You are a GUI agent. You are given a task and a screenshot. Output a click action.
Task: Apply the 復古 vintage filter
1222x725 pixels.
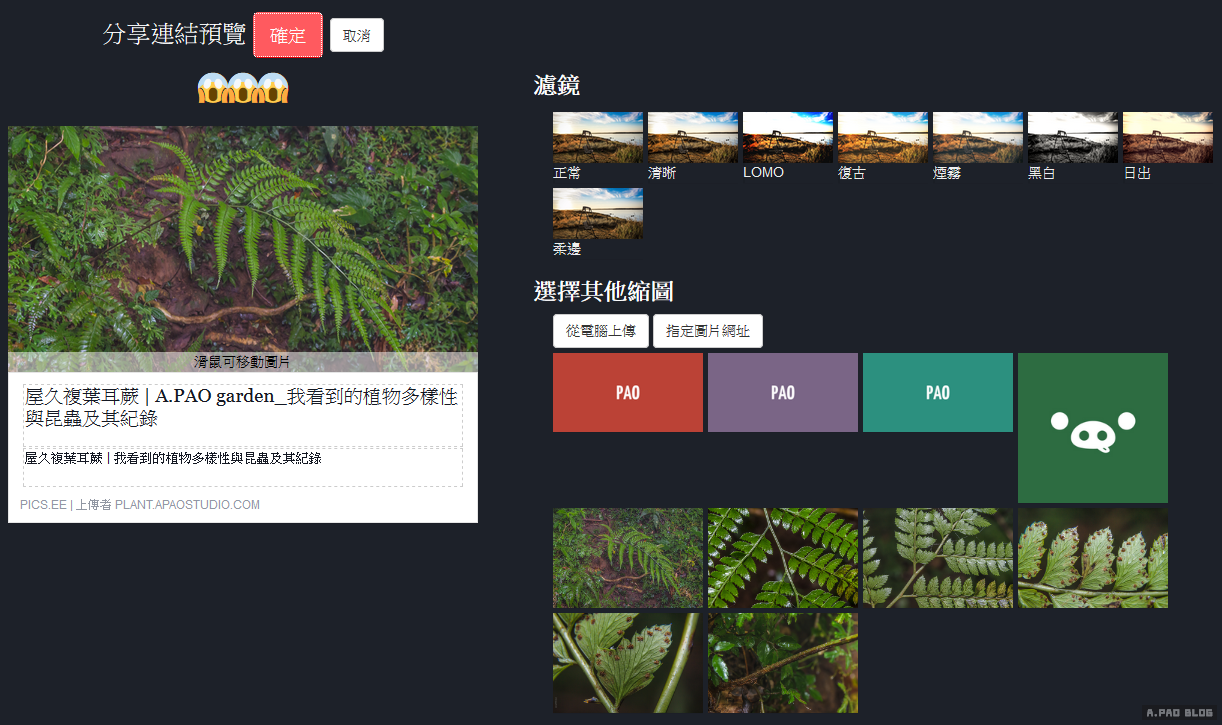tap(882, 137)
